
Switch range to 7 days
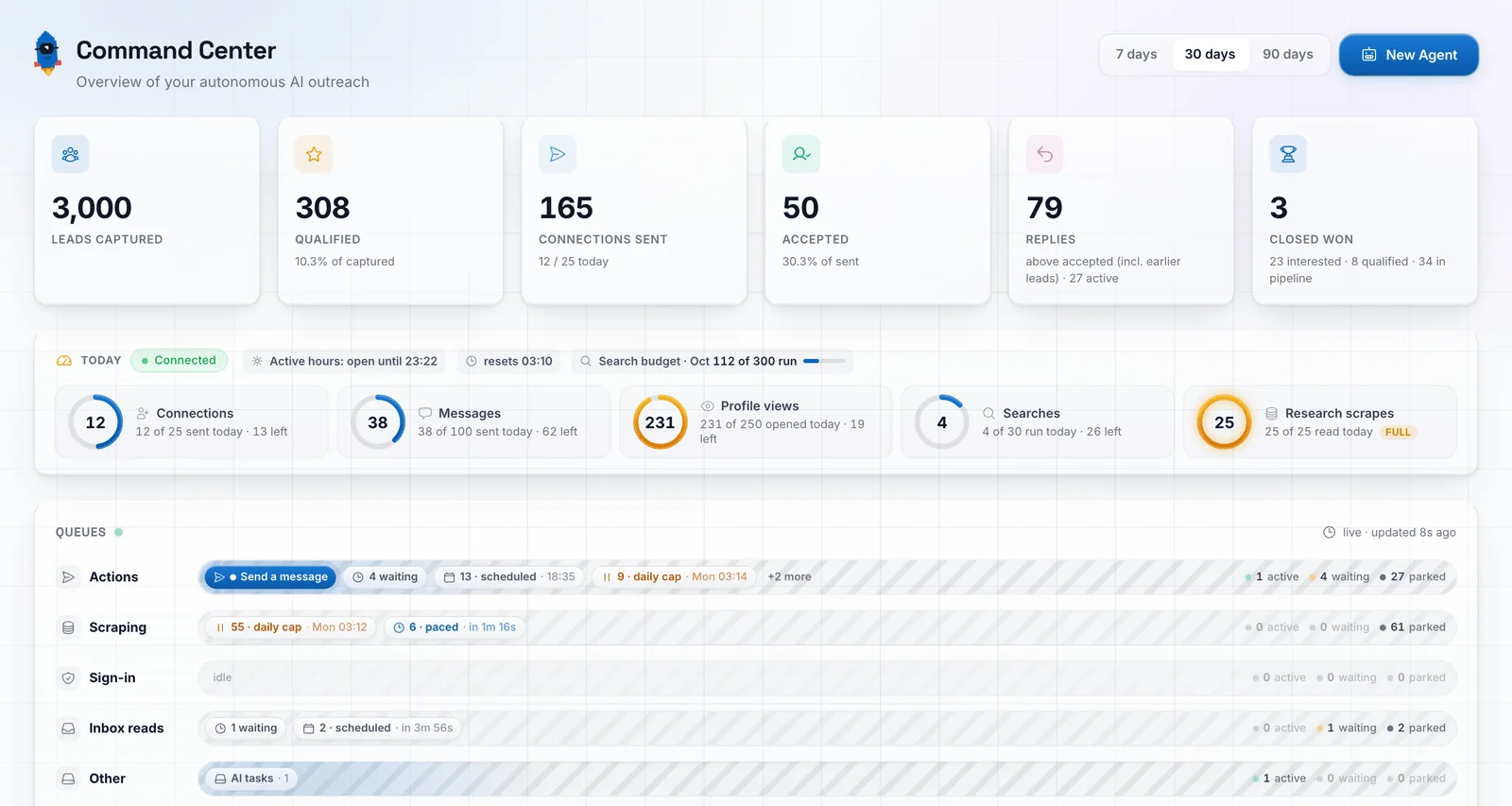coord(1136,55)
